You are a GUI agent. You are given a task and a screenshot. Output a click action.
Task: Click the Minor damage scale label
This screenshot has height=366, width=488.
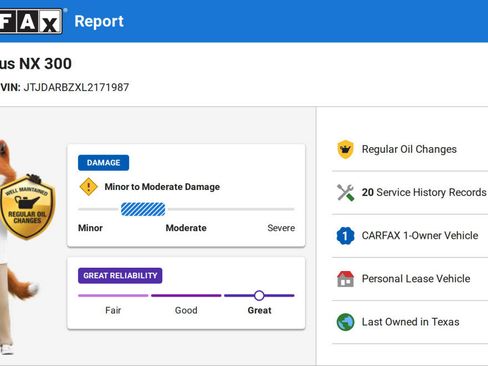coord(90,228)
